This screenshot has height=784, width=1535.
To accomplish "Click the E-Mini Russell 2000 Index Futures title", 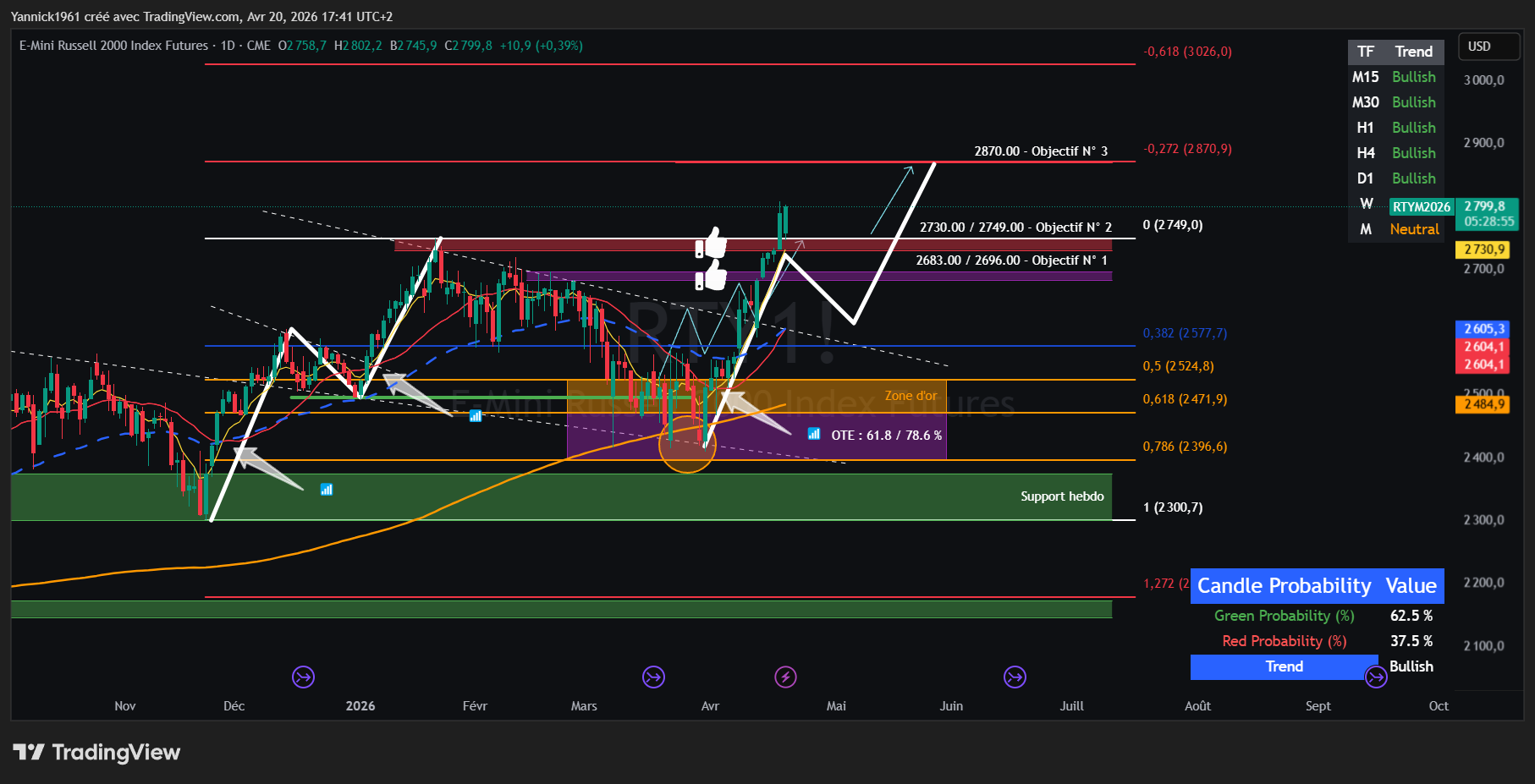I will pyautogui.click(x=113, y=46).
